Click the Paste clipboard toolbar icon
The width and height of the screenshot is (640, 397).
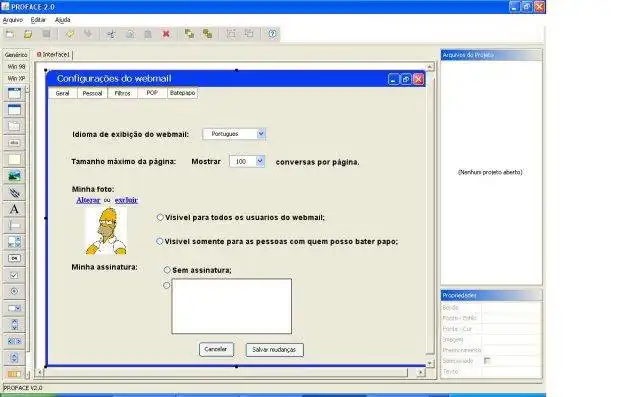click(148, 34)
